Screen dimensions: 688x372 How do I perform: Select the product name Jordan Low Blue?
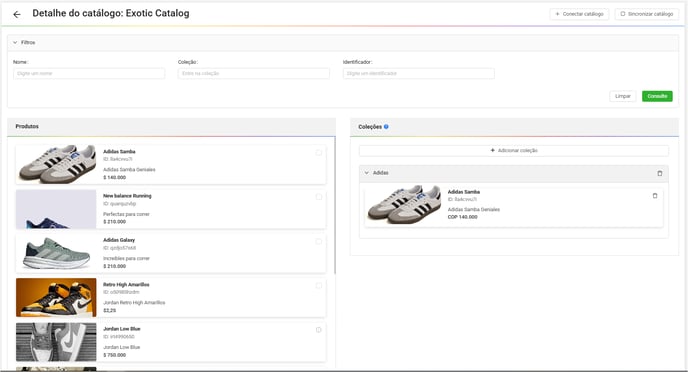pyautogui.click(x=122, y=329)
